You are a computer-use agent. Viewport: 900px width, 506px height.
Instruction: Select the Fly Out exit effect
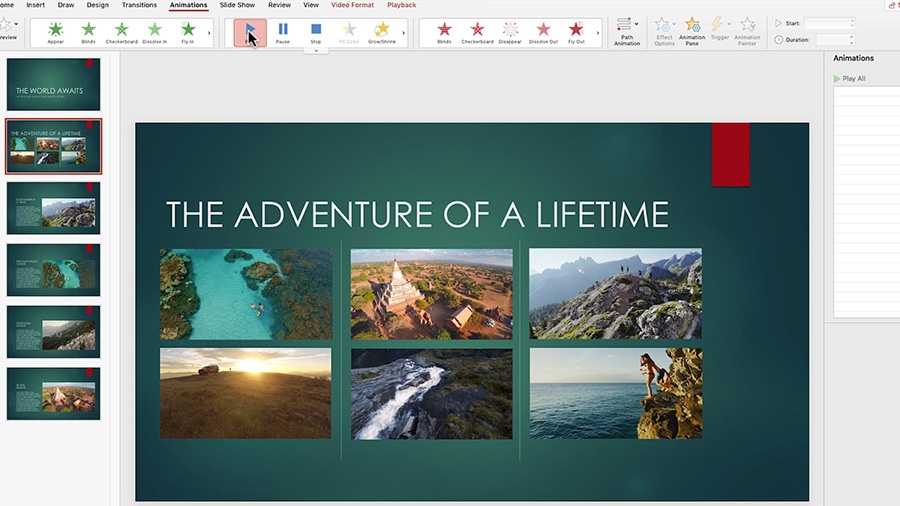[576, 32]
